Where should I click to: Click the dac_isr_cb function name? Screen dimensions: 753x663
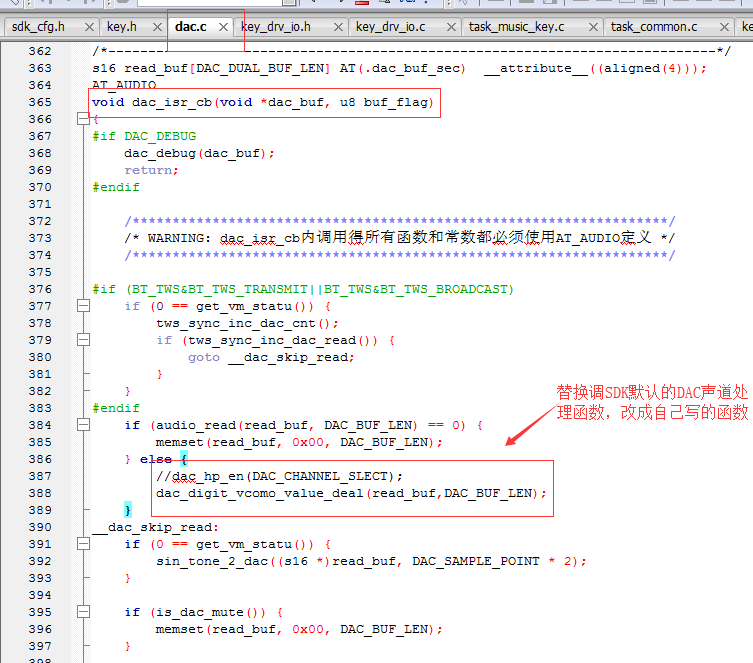(x=172, y=102)
